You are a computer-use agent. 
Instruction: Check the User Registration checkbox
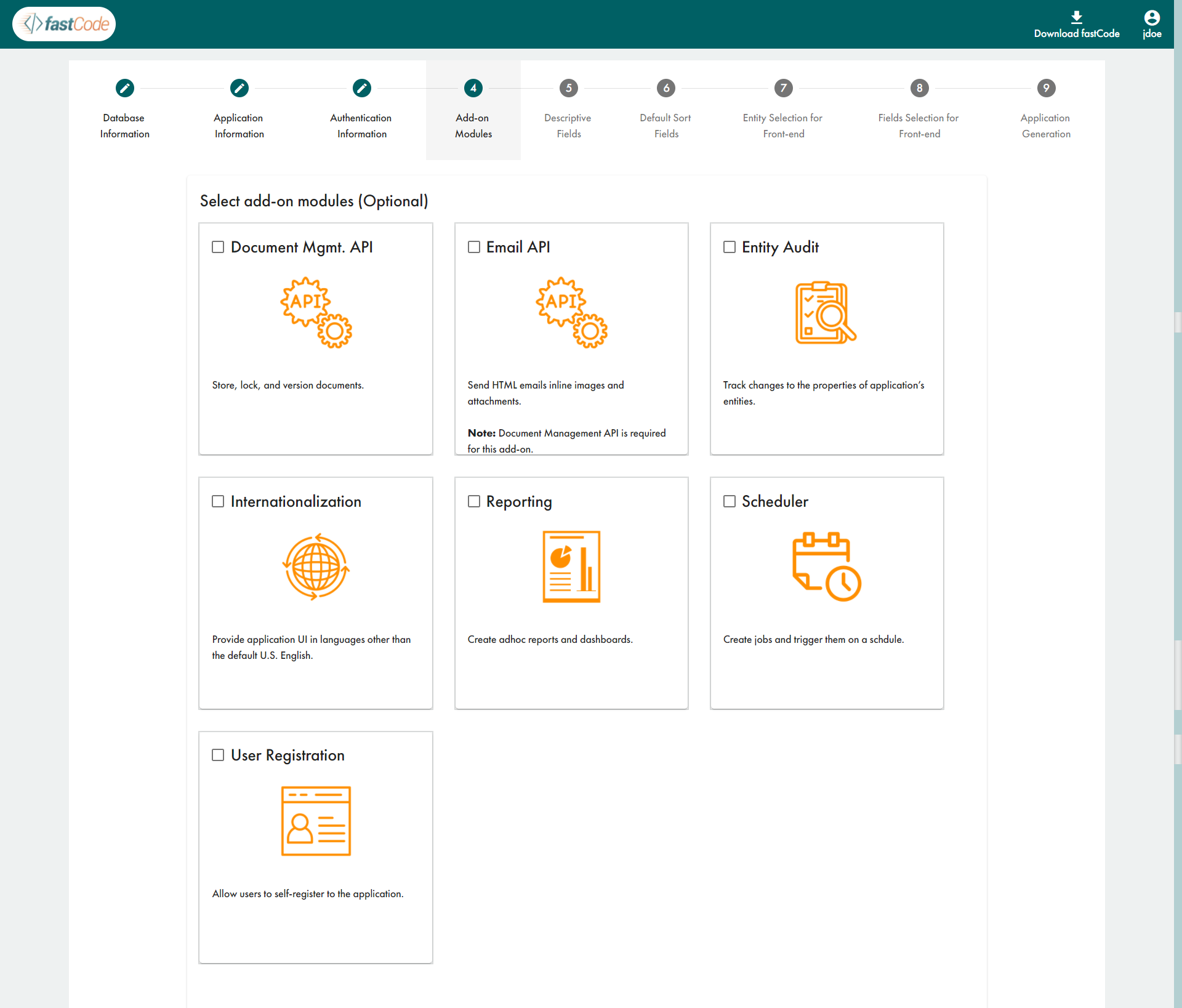pyautogui.click(x=218, y=755)
